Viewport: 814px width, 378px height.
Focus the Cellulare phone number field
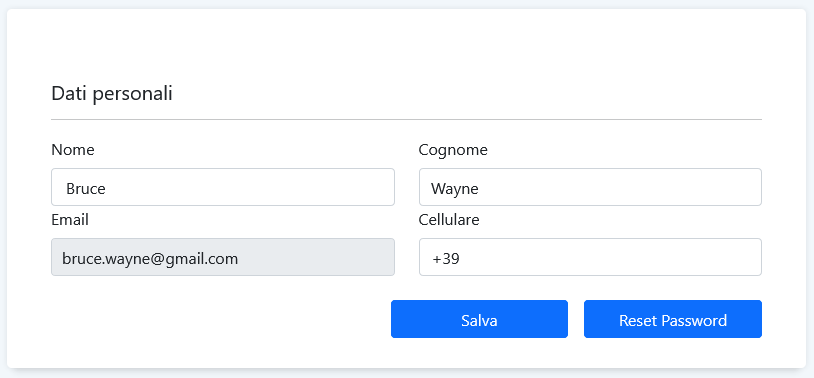pos(590,257)
